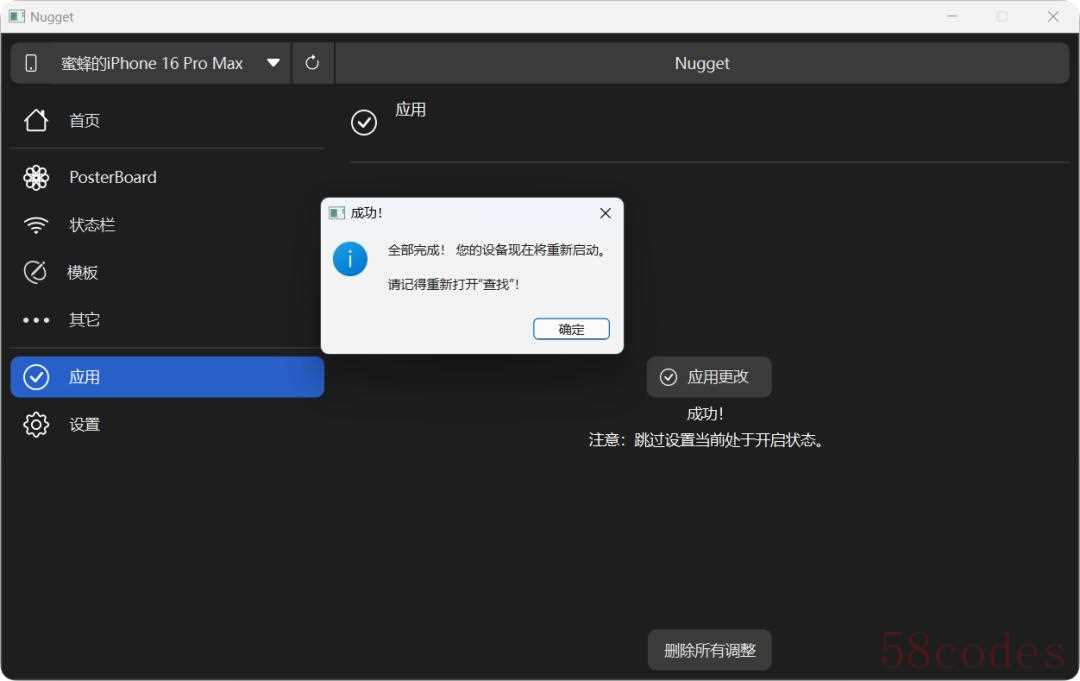
Task: Click the blue info icon in dialog
Action: pyautogui.click(x=350, y=260)
